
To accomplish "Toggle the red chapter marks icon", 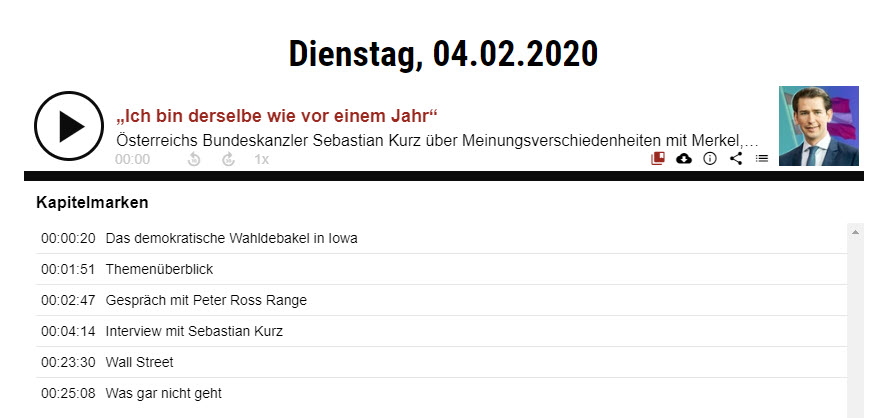I will pyautogui.click(x=658, y=158).
